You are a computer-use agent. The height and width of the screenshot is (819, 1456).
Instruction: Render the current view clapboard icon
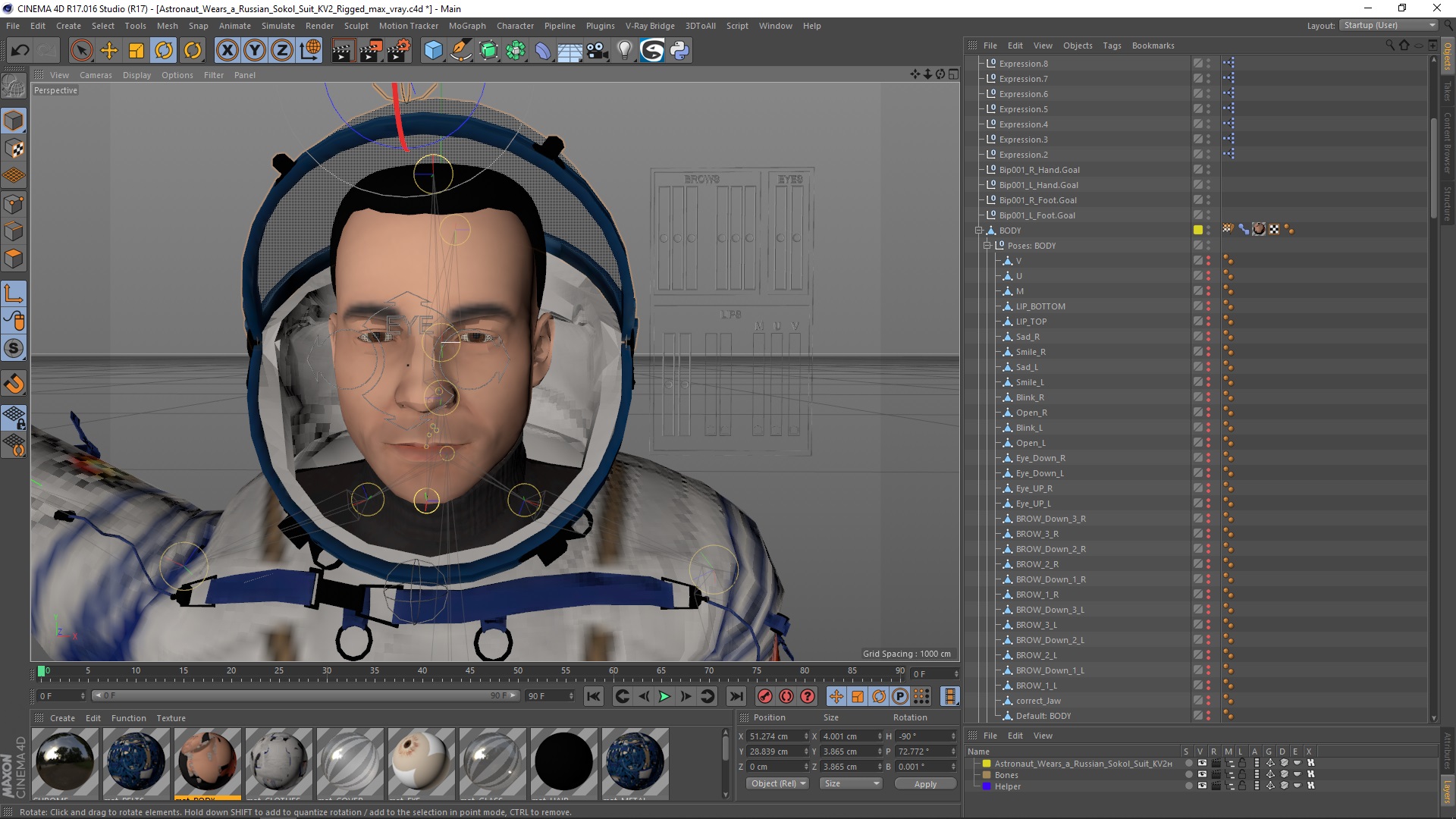343,51
